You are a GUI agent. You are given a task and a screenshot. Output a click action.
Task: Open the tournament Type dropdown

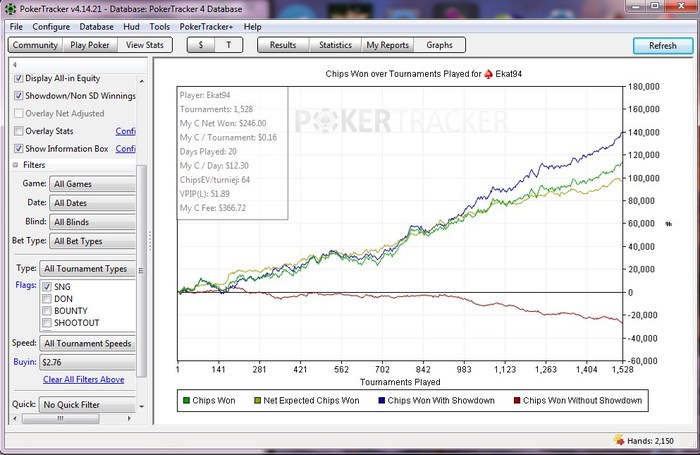click(x=88, y=268)
